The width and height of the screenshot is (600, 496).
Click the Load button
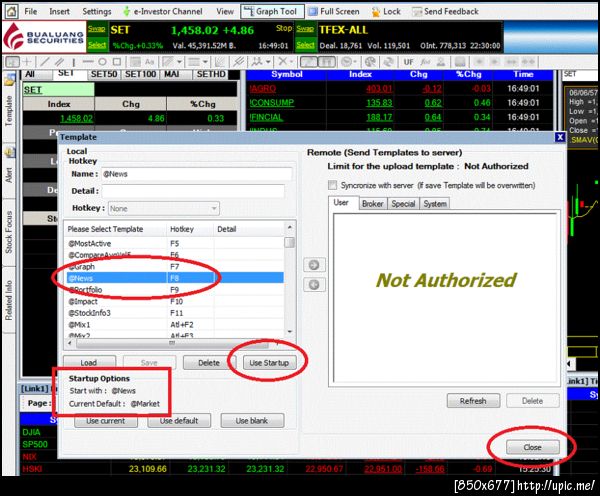89,363
